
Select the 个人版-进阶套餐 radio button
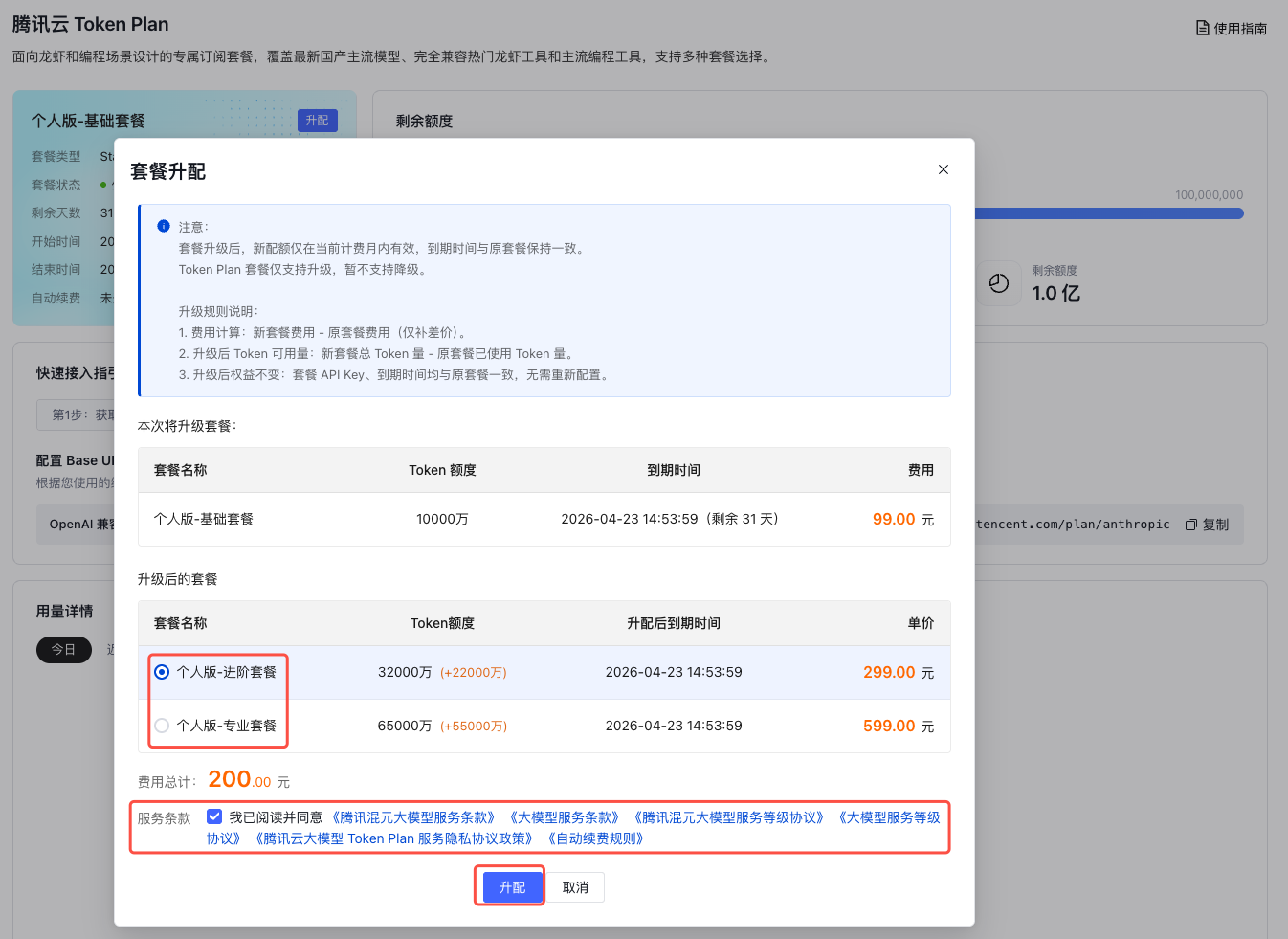point(162,672)
